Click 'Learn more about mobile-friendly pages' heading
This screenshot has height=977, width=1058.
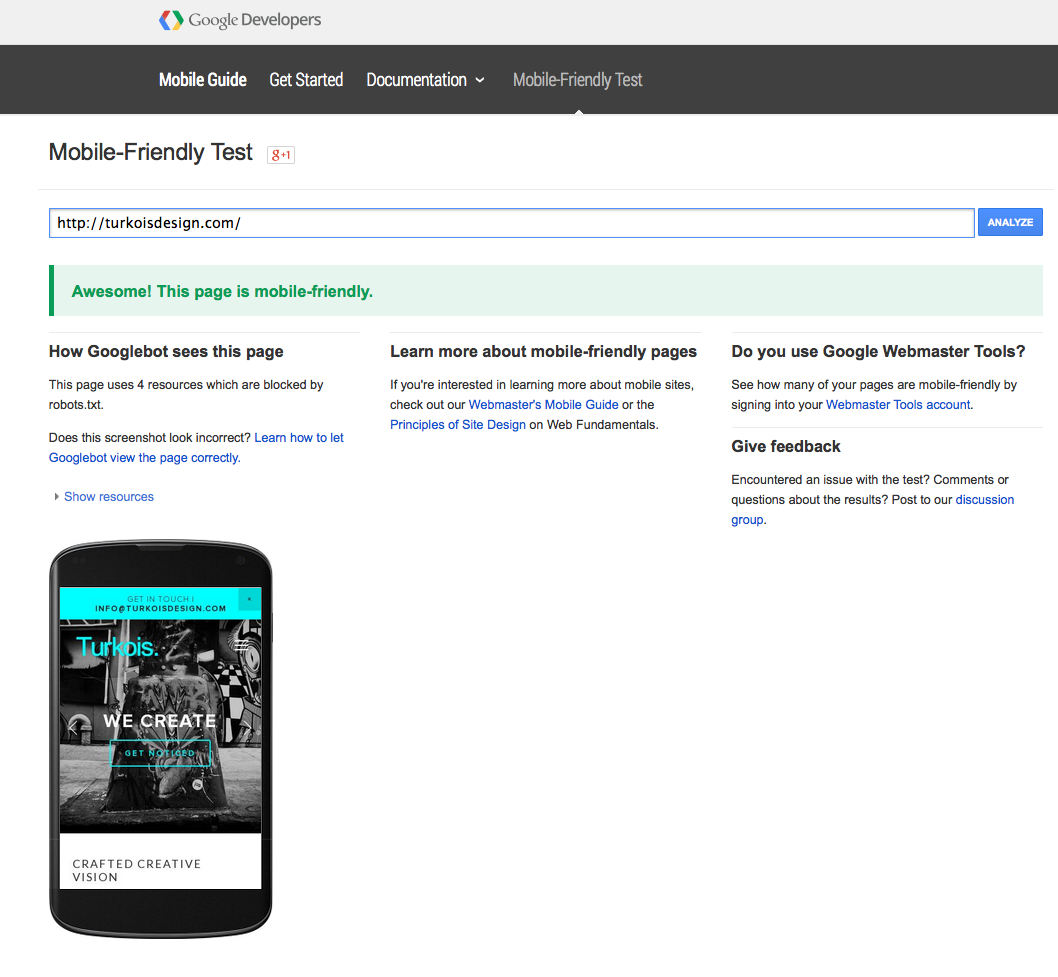pos(543,352)
